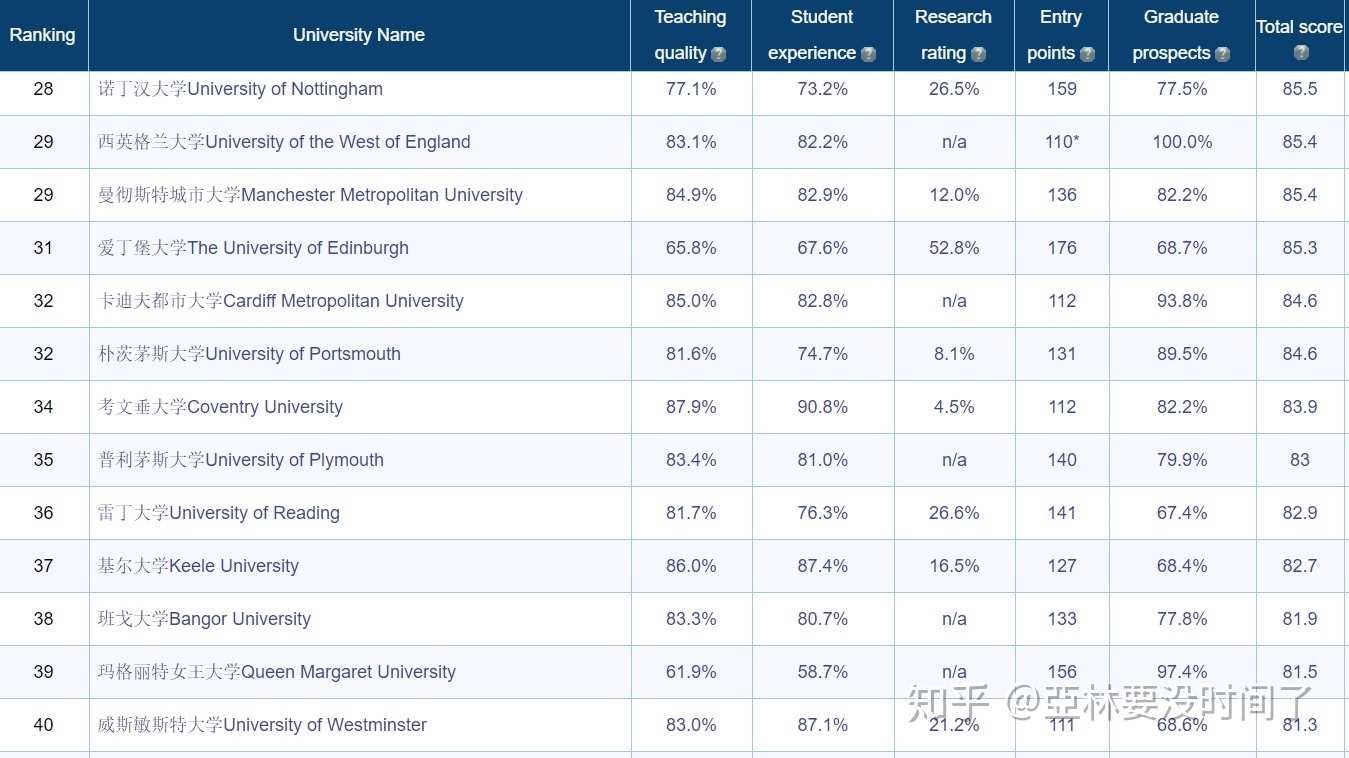This screenshot has height=758, width=1349.
Task: Click the Ranking column header
Action: (42, 35)
